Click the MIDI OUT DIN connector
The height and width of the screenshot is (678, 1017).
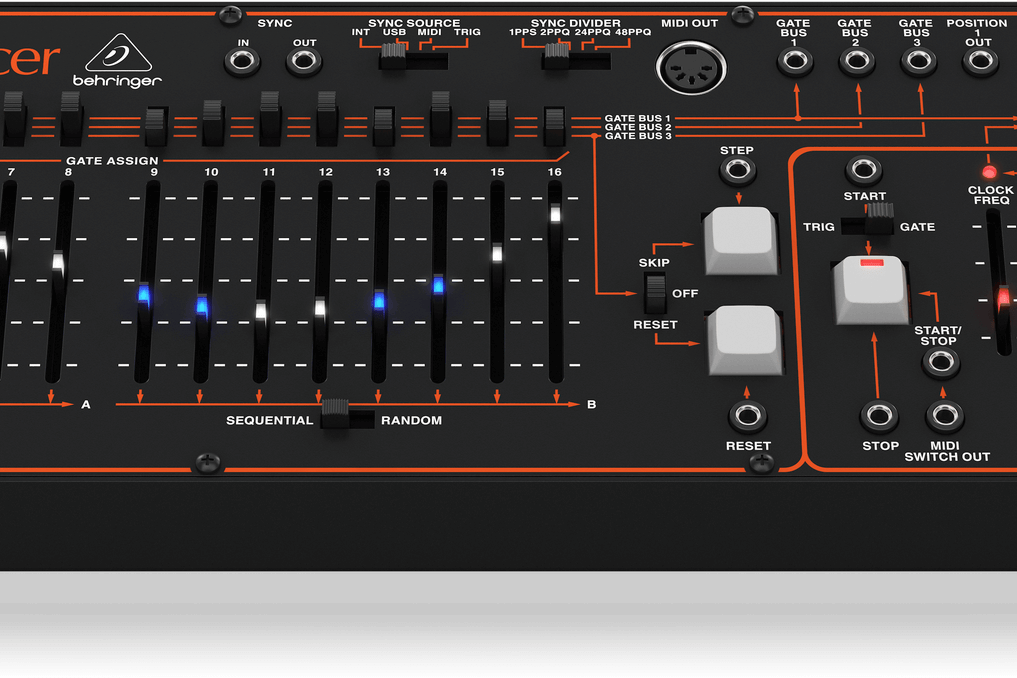pos(691,67)
